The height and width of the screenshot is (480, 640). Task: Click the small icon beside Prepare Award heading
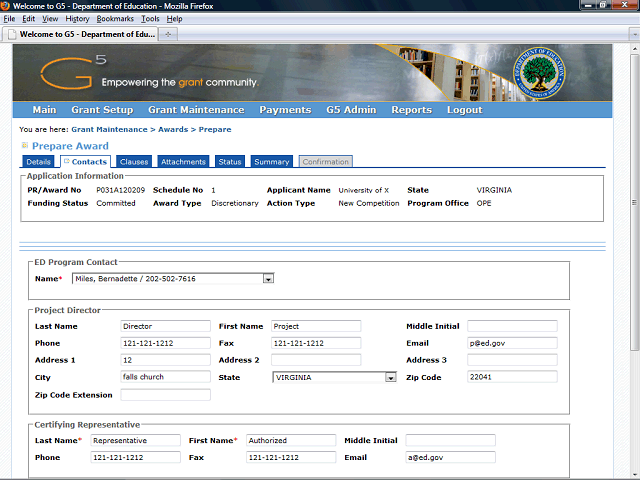click(x=25, y=146)
